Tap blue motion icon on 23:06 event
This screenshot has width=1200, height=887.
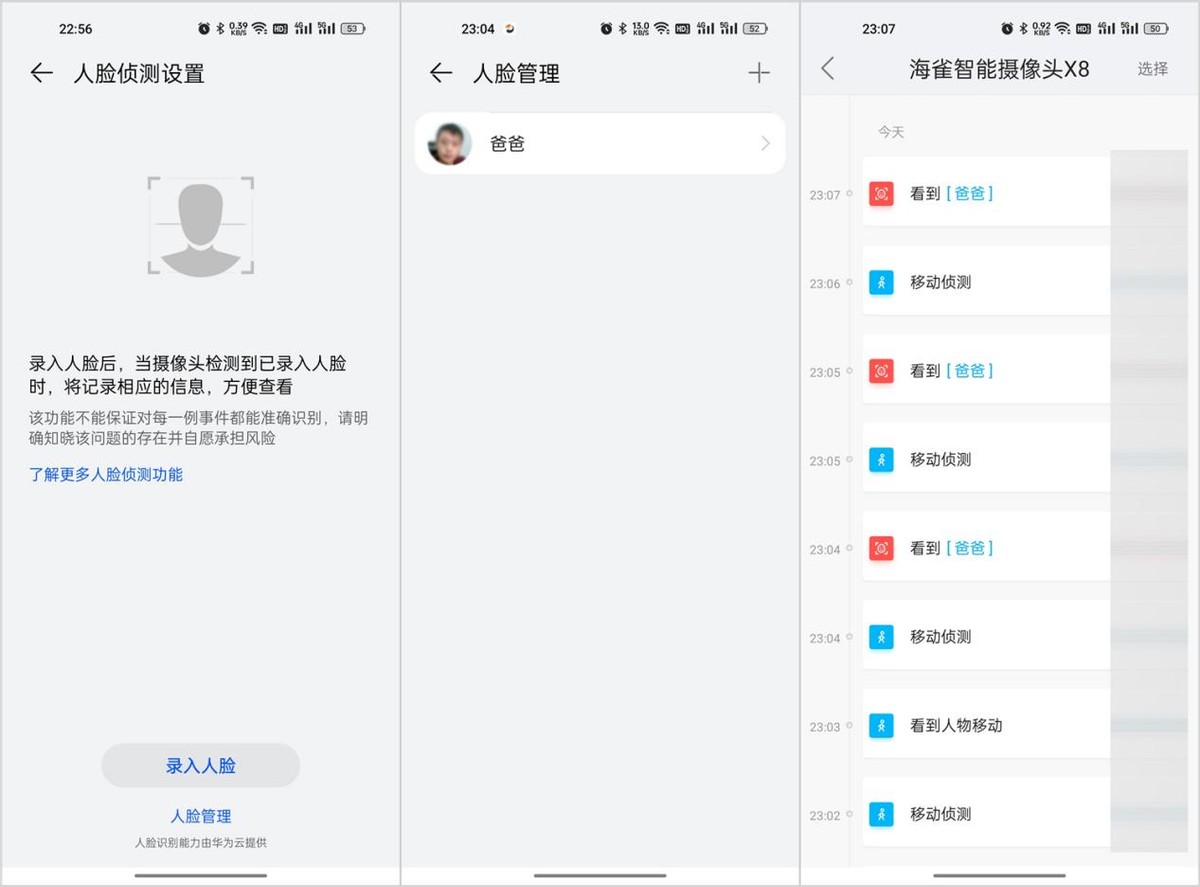(x=881, y=282)
